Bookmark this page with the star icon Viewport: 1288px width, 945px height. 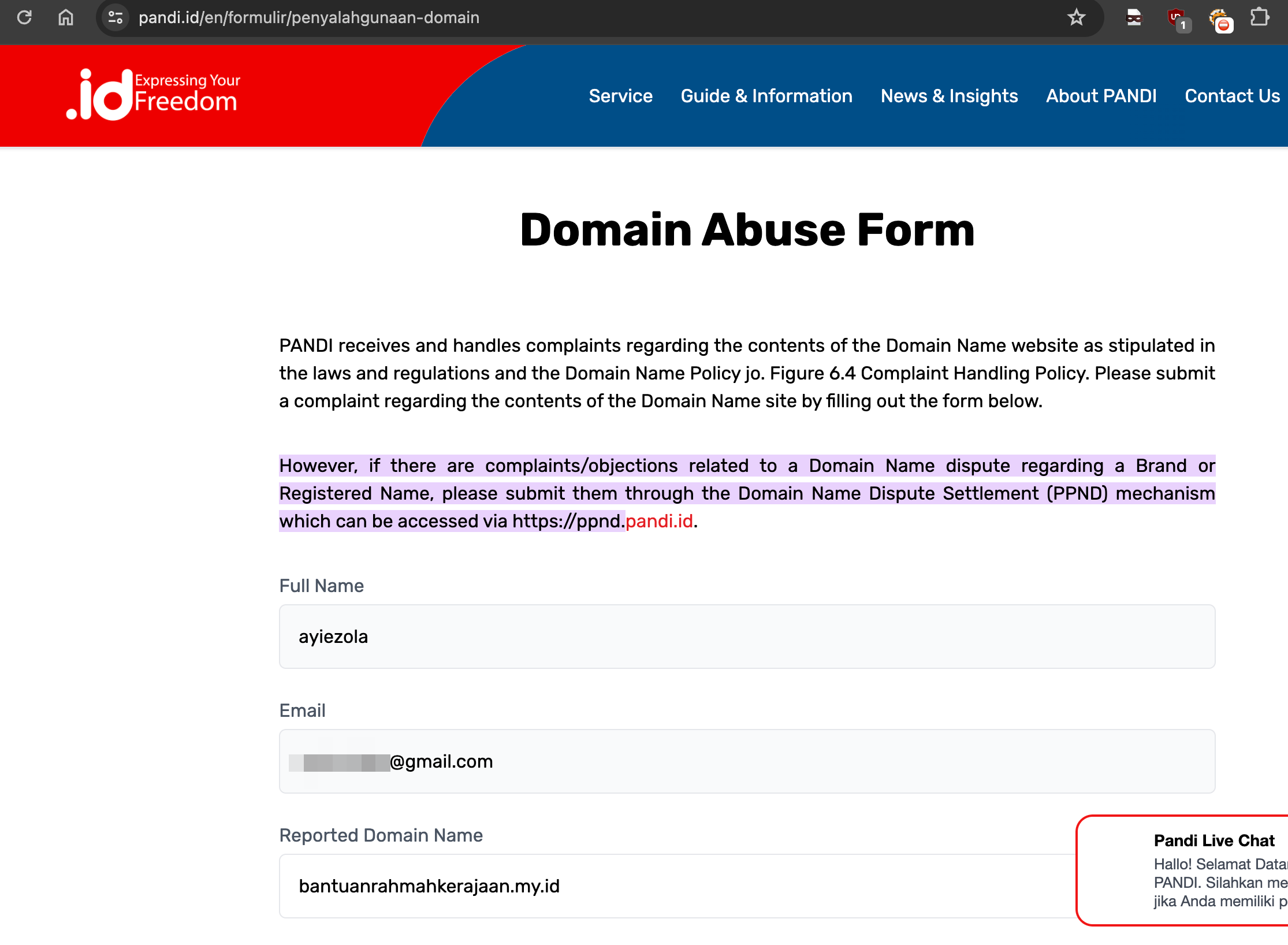1076,17
